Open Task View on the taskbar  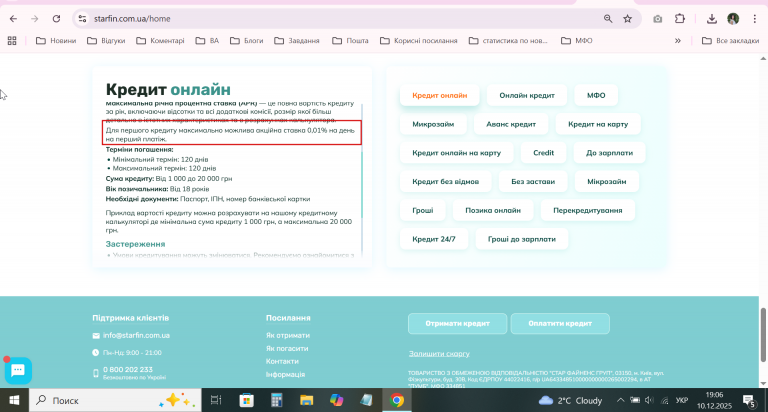(x=216, y=400)
